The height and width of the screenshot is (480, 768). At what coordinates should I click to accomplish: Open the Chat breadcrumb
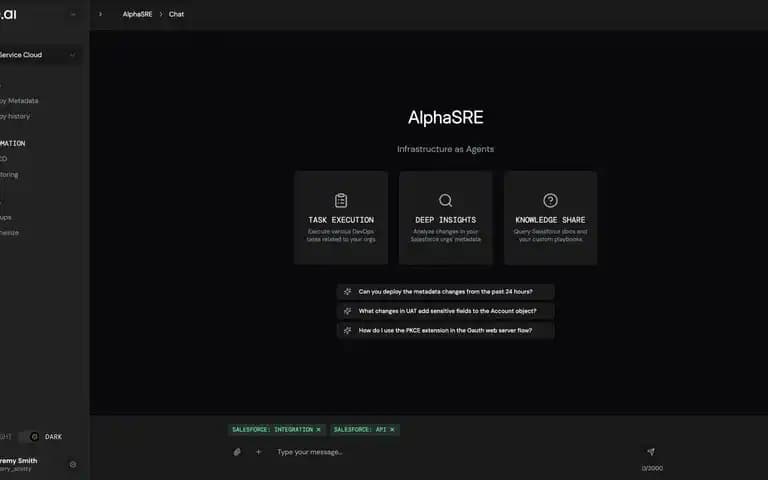(176, 14)
